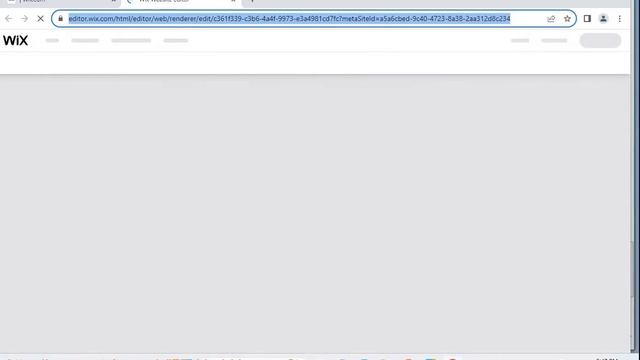Open the browser side panel icon
Viewport: 640px width, 360px height.
pyautogui.click(x=587, y=19)
